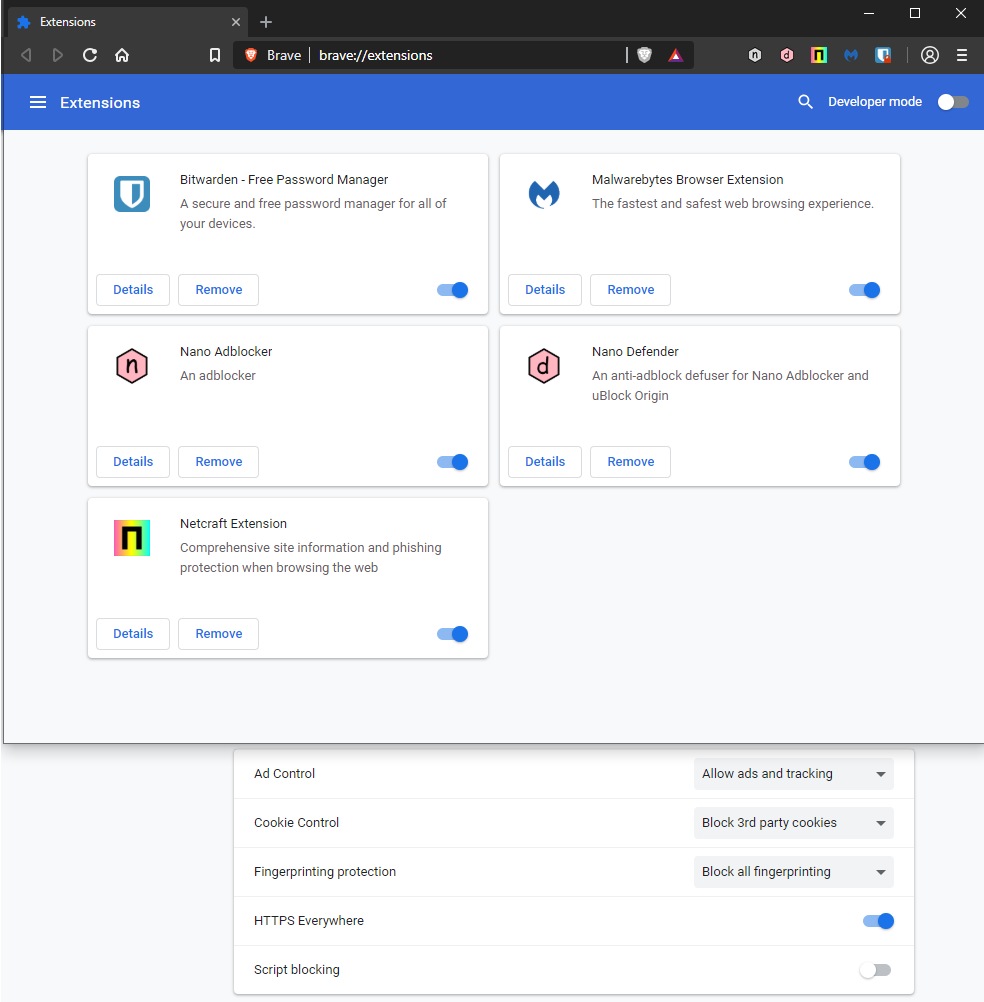Turn off the HTTPS Everywhere switch

click(878, 921)
